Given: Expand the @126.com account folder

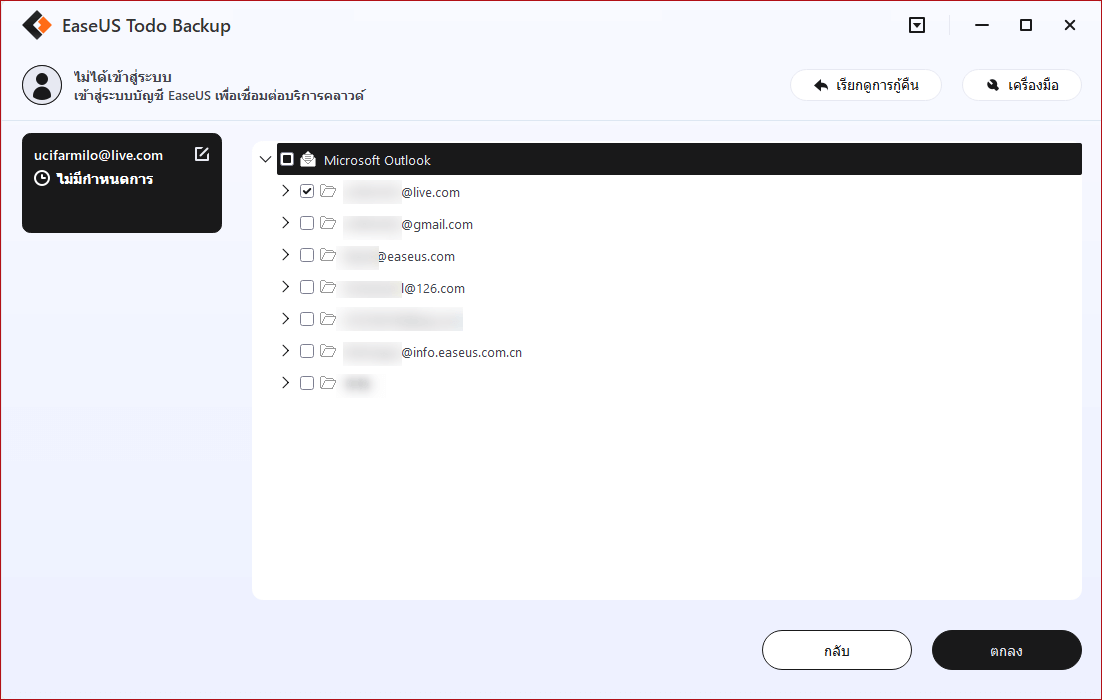Looking at the screenshot, I should pyautogui.click(x=285, y=287).
